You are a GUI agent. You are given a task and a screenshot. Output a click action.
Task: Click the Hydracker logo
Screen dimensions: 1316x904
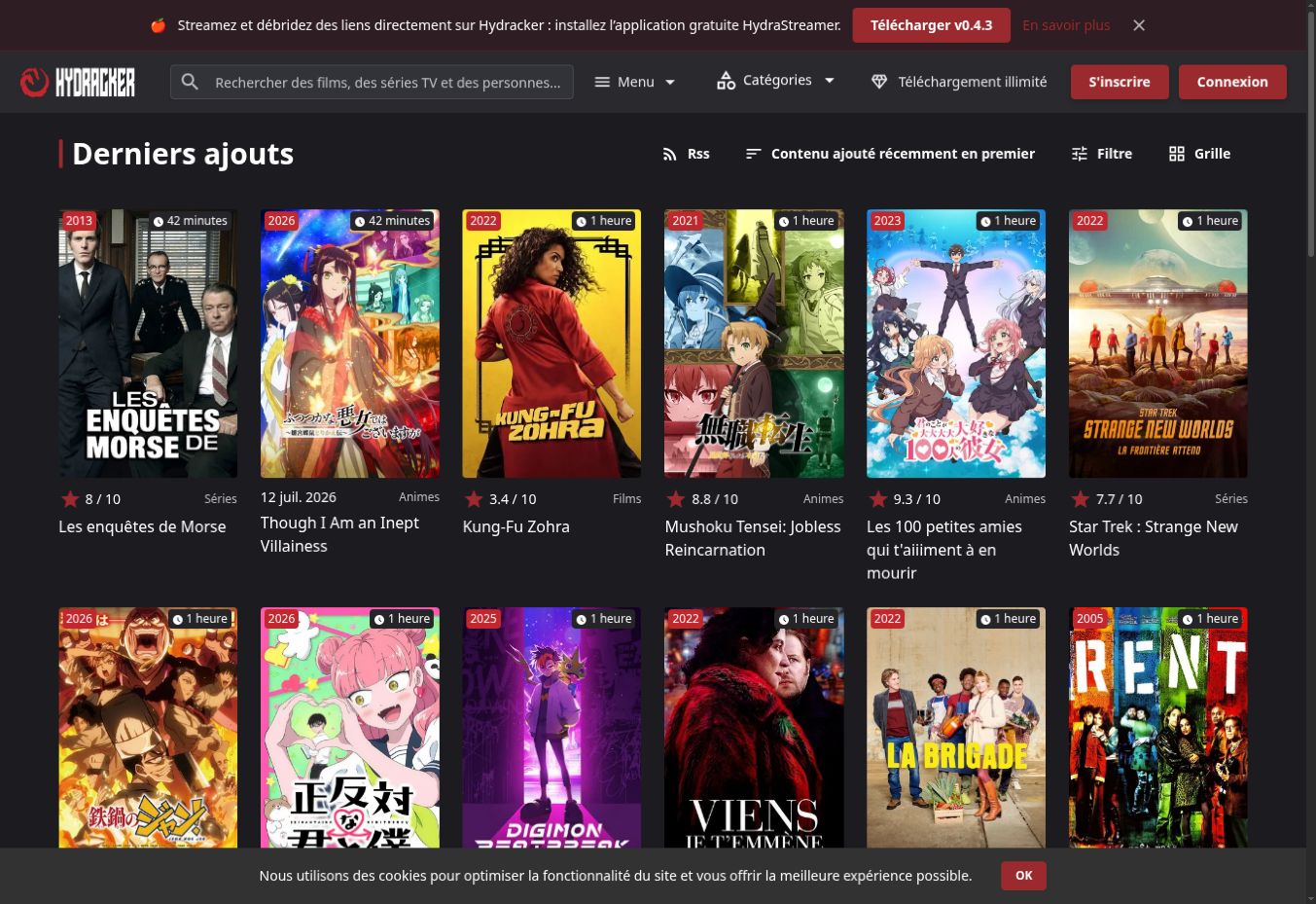tap(78, 82)
